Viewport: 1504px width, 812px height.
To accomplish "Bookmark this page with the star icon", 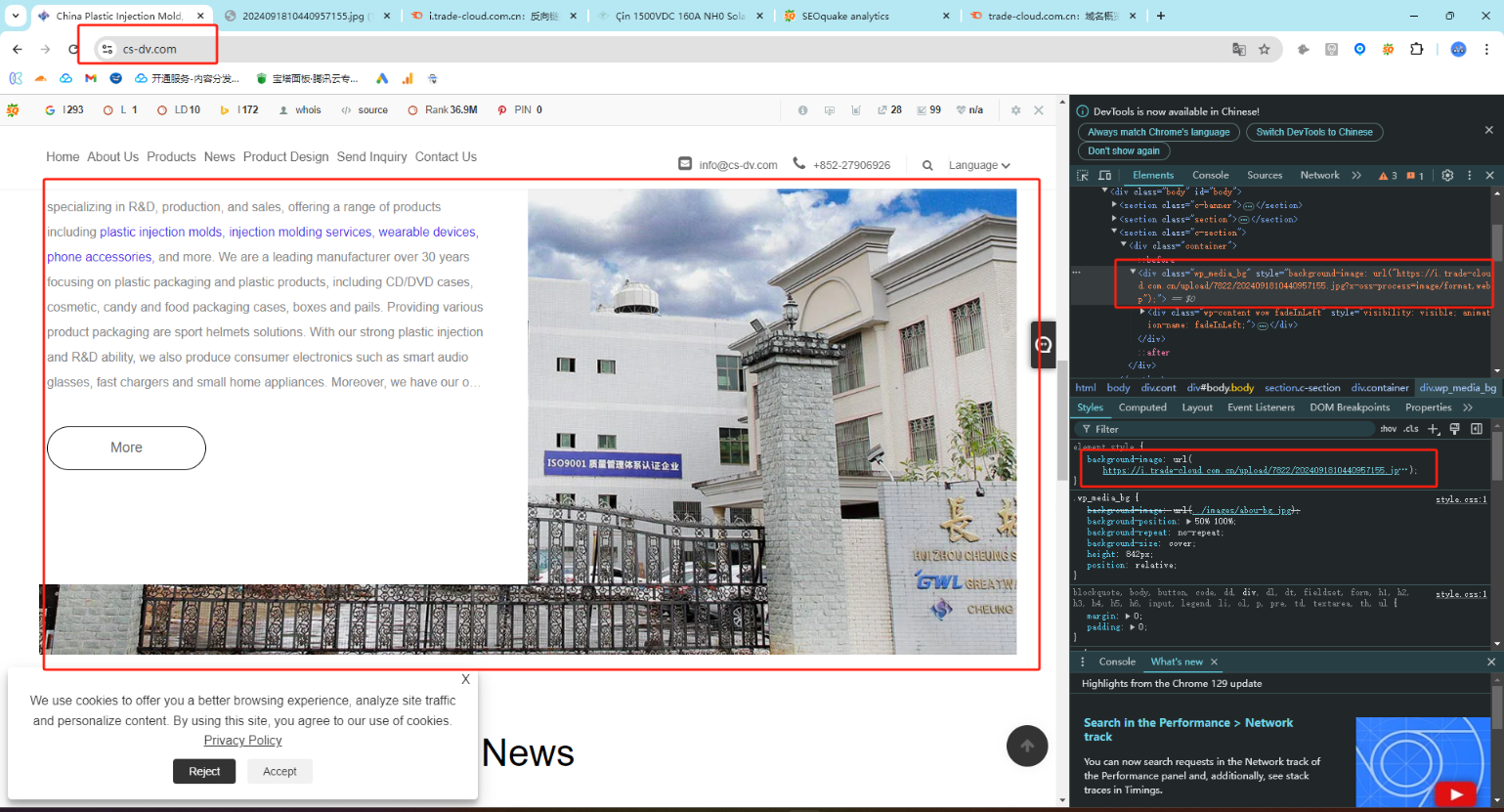I will pyautogui.click(x=1265, y=49).
